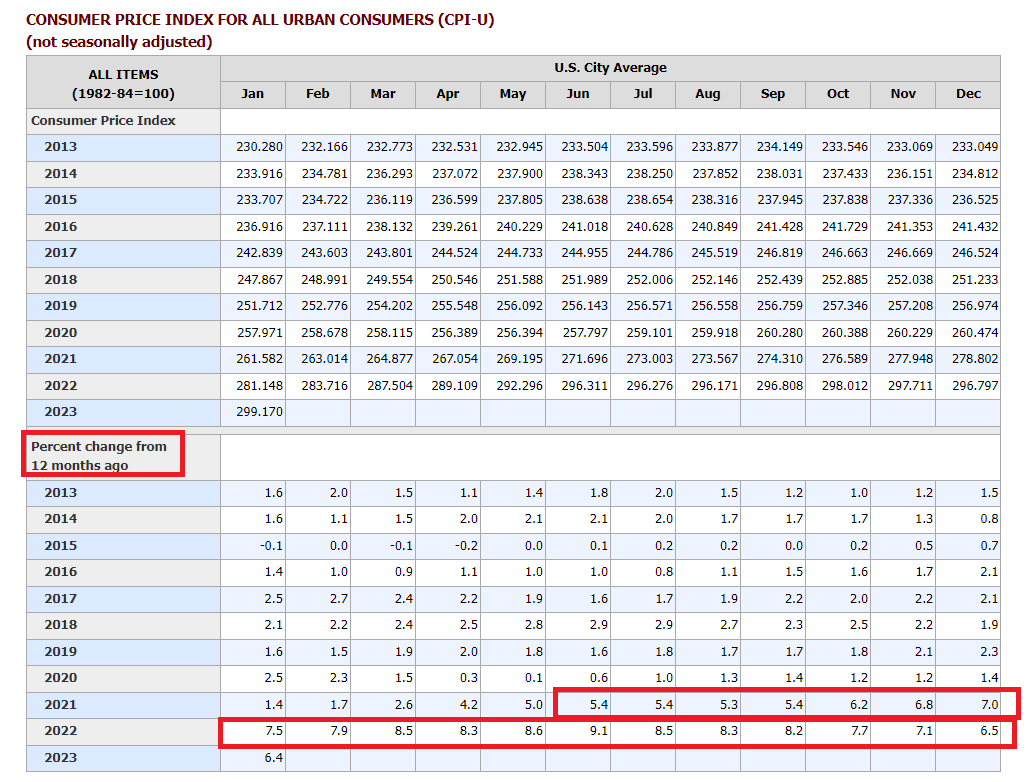Select percent change 2.8 for May 2018

pyautogui.click(x=534, y=625)
